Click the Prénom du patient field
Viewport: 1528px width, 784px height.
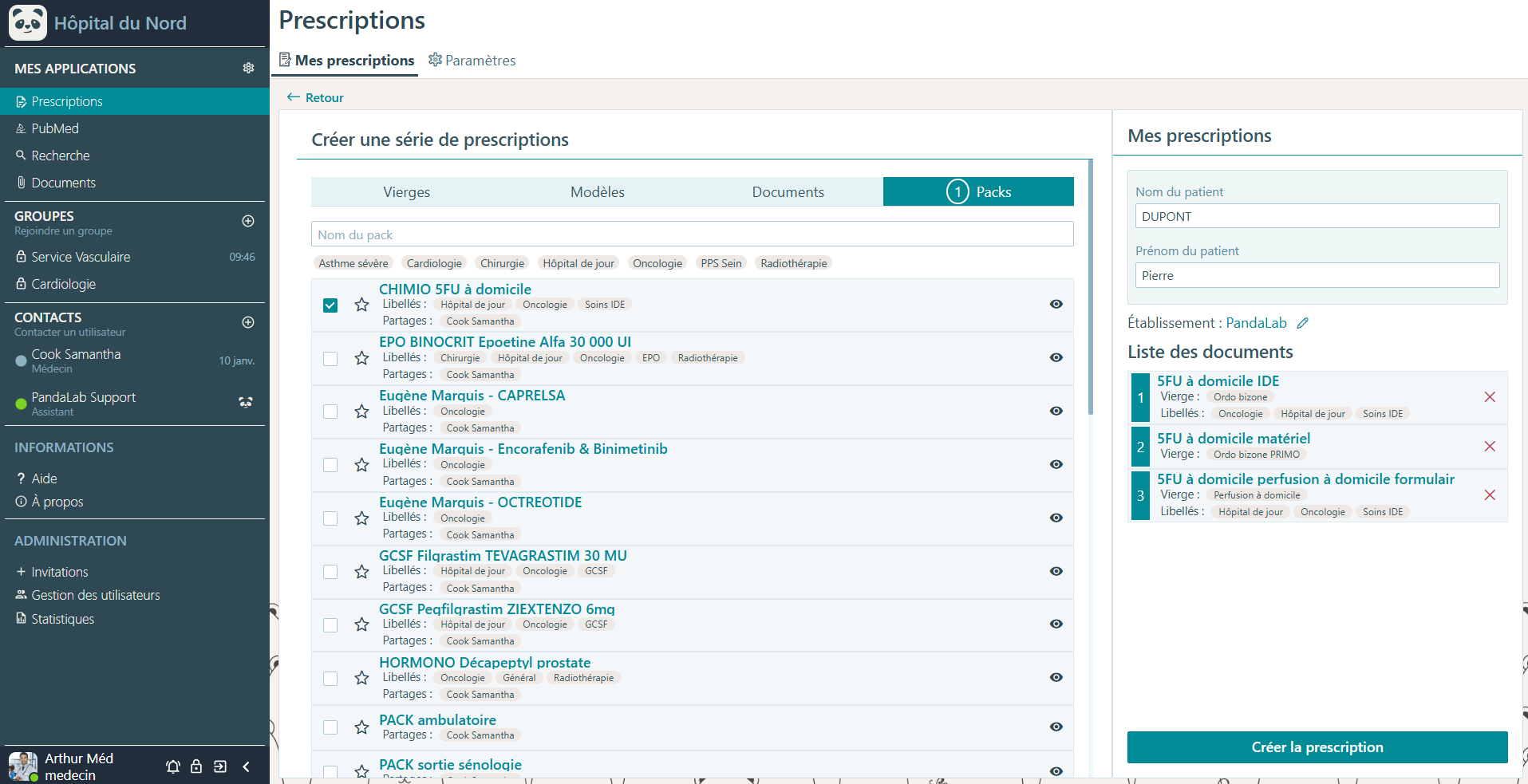click(x=1317, y=275)
